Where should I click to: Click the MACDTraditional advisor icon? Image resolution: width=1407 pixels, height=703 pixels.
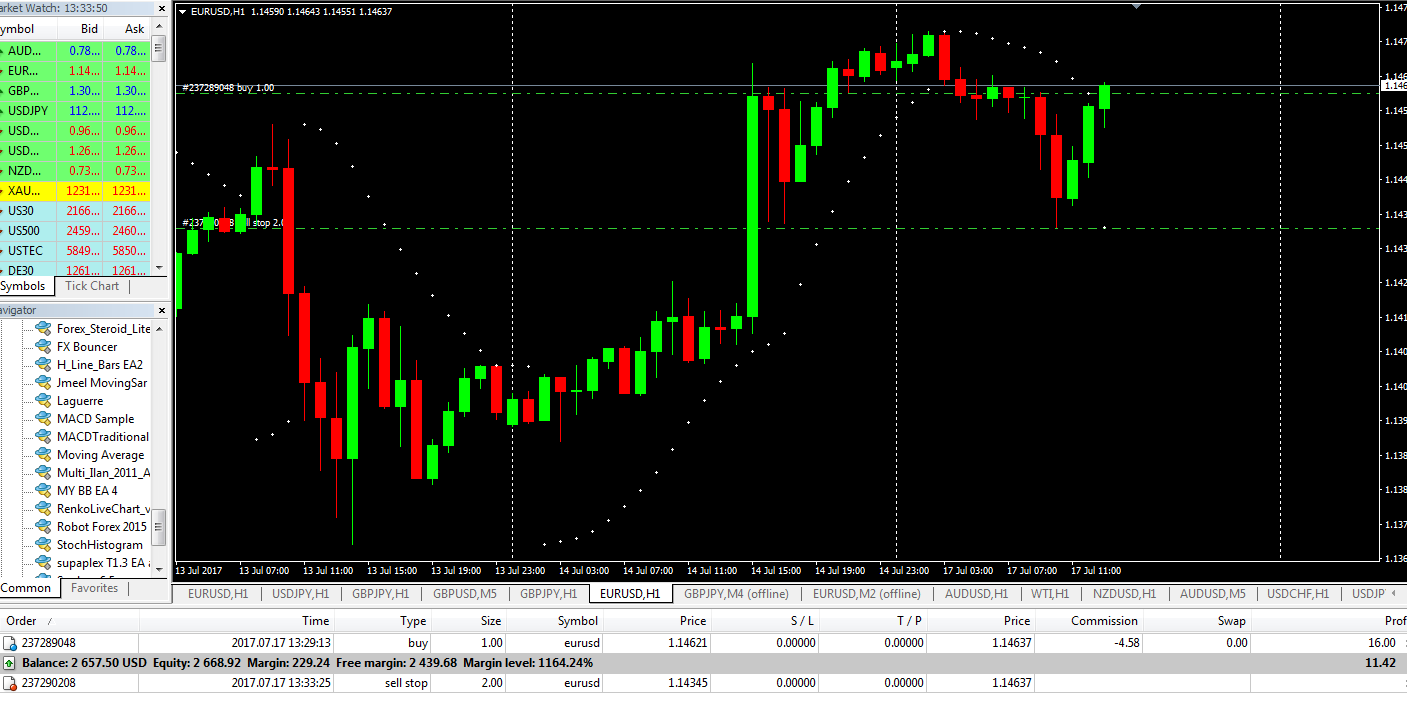point(43,436)
